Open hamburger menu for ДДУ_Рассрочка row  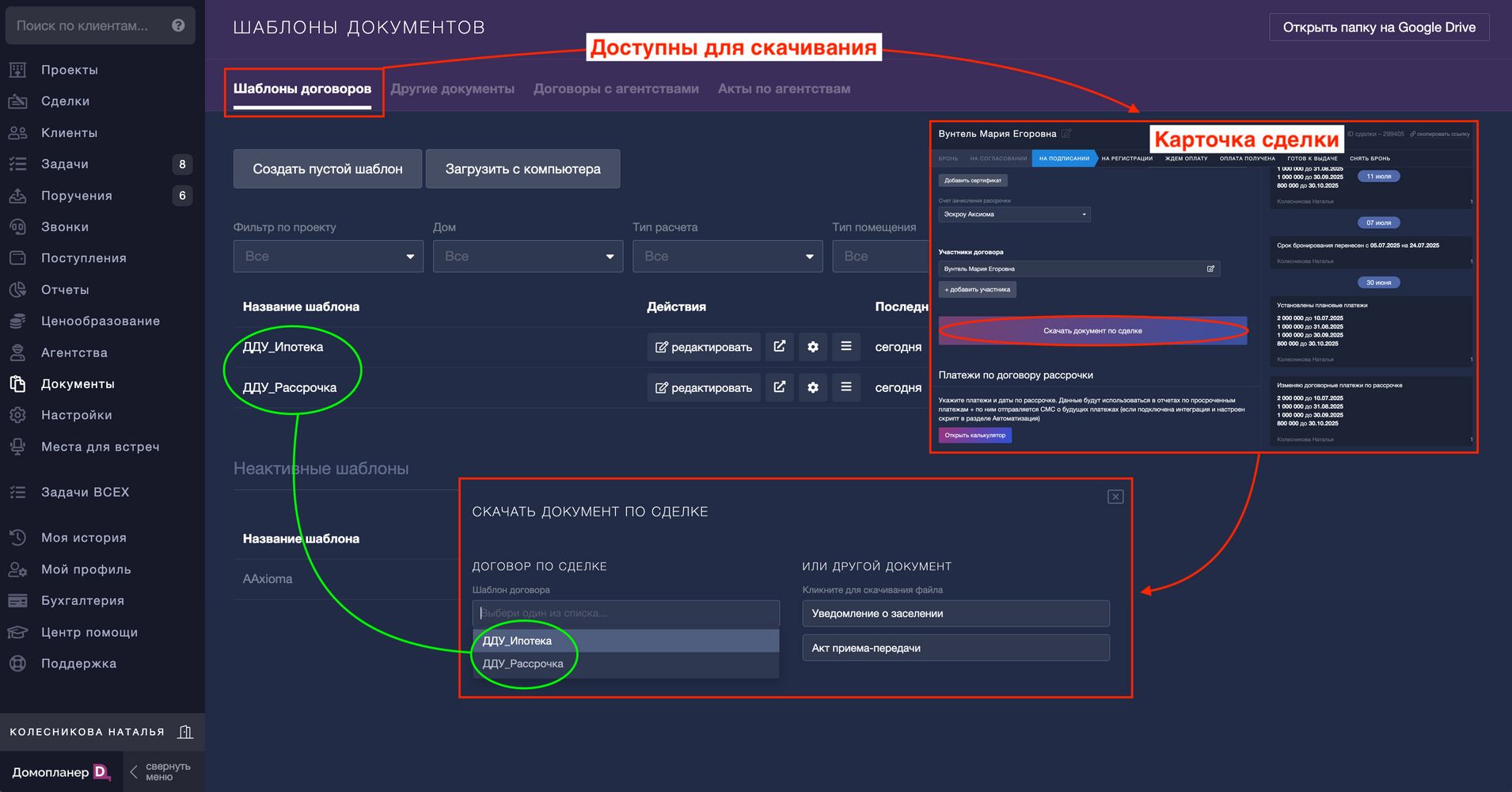tap(846, 387)
